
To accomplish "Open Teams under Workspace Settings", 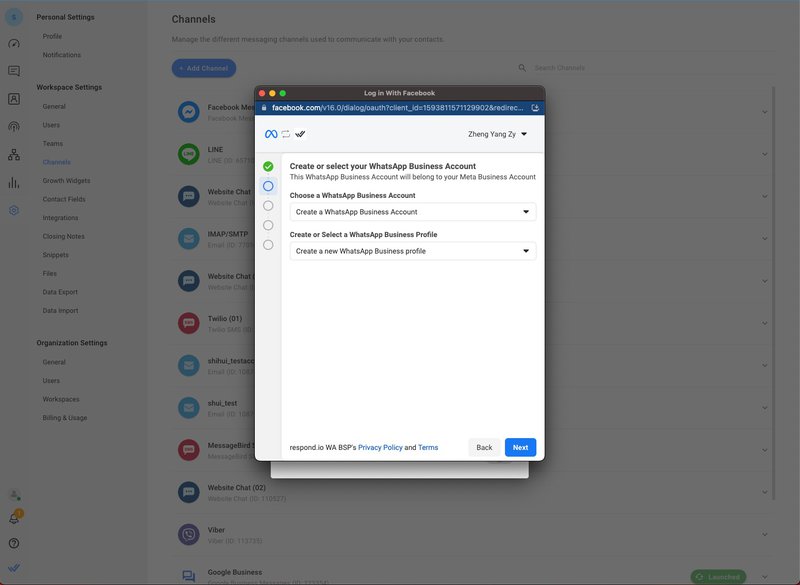I will tap(53, 144).
